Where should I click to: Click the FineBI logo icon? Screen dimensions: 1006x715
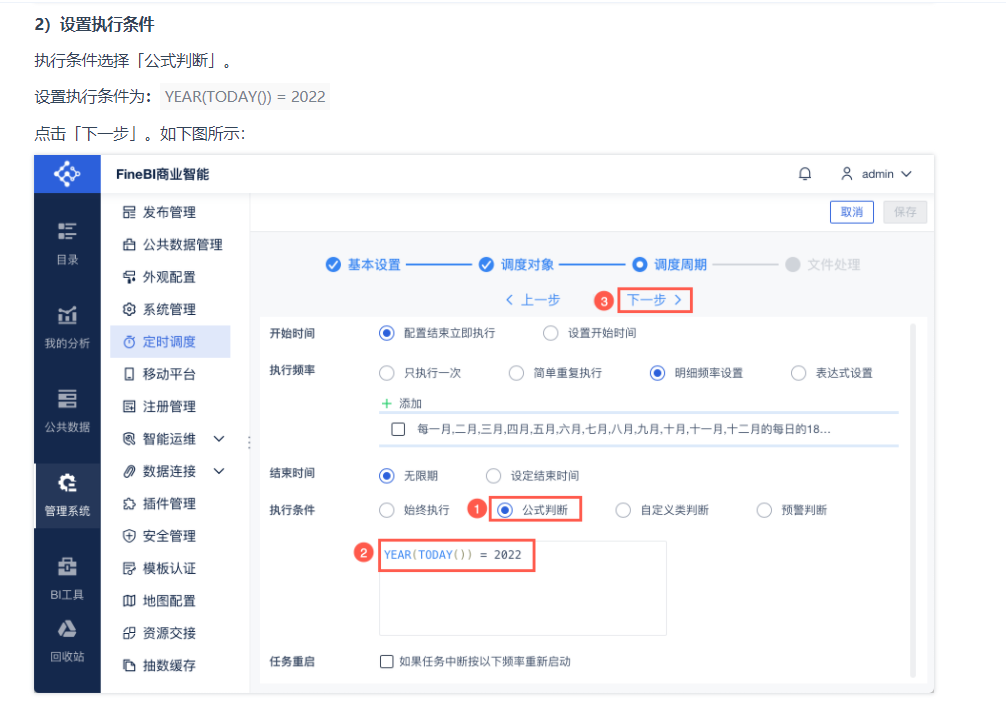[67, 174]
